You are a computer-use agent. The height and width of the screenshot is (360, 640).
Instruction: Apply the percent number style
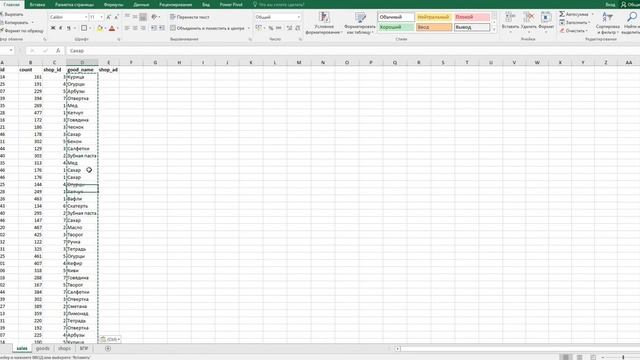pyautogui.click(x=271, y=28)
